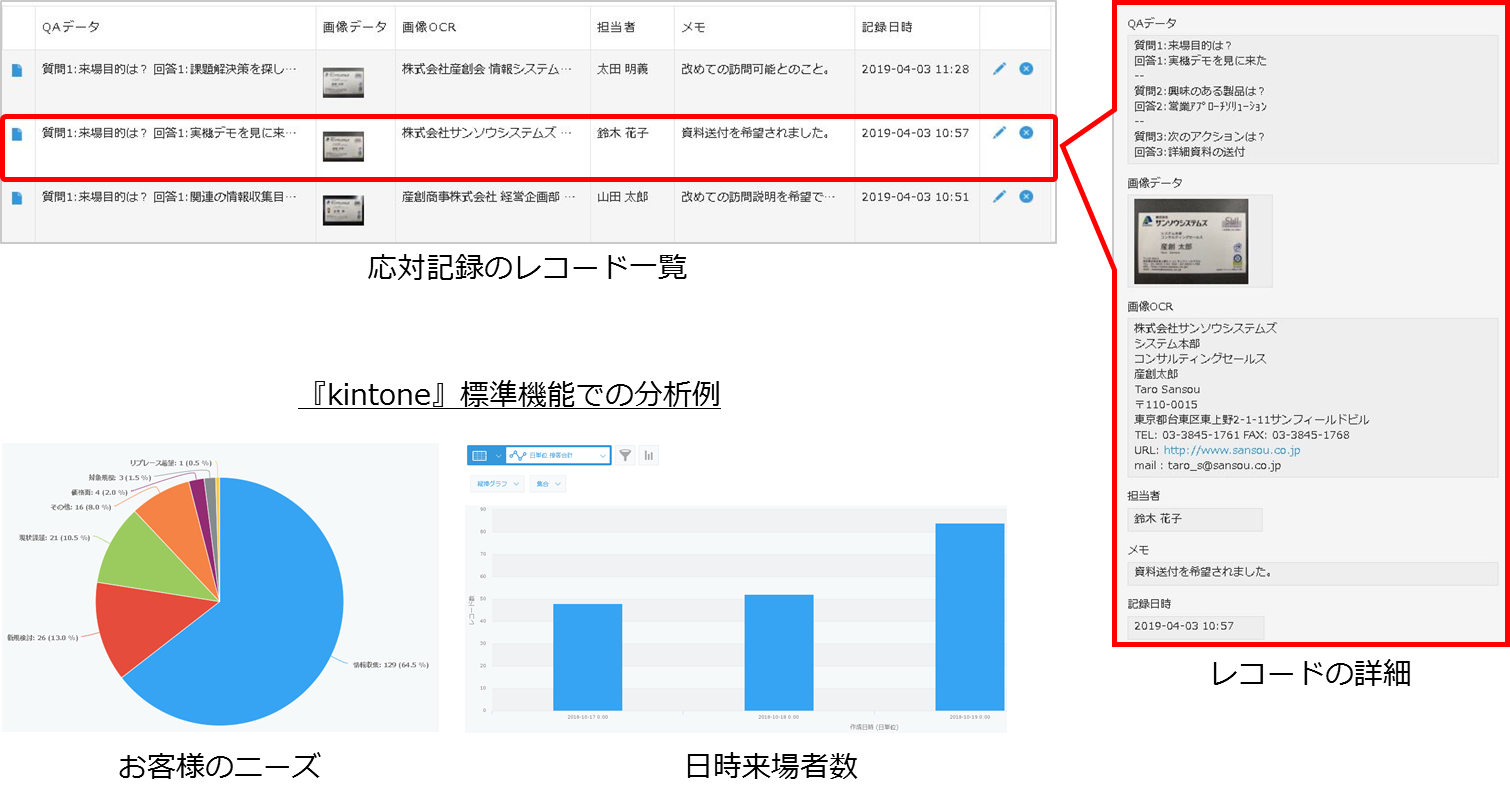Edit the 鈴木 花子 record with pencil icon
1510x804 pixels.
pos(999,133)
